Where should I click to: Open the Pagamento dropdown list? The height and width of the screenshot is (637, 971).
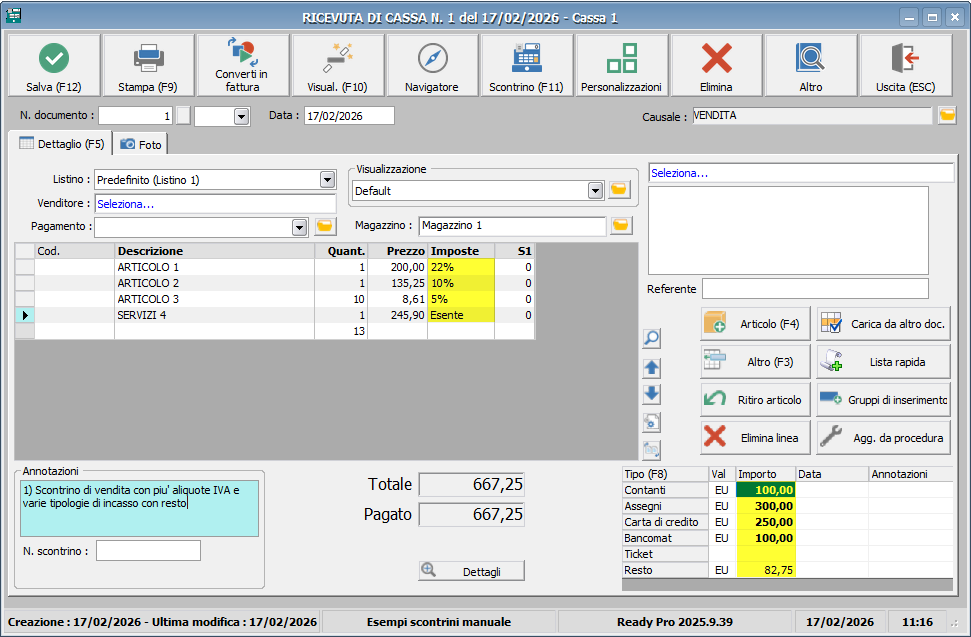point(299,227)
